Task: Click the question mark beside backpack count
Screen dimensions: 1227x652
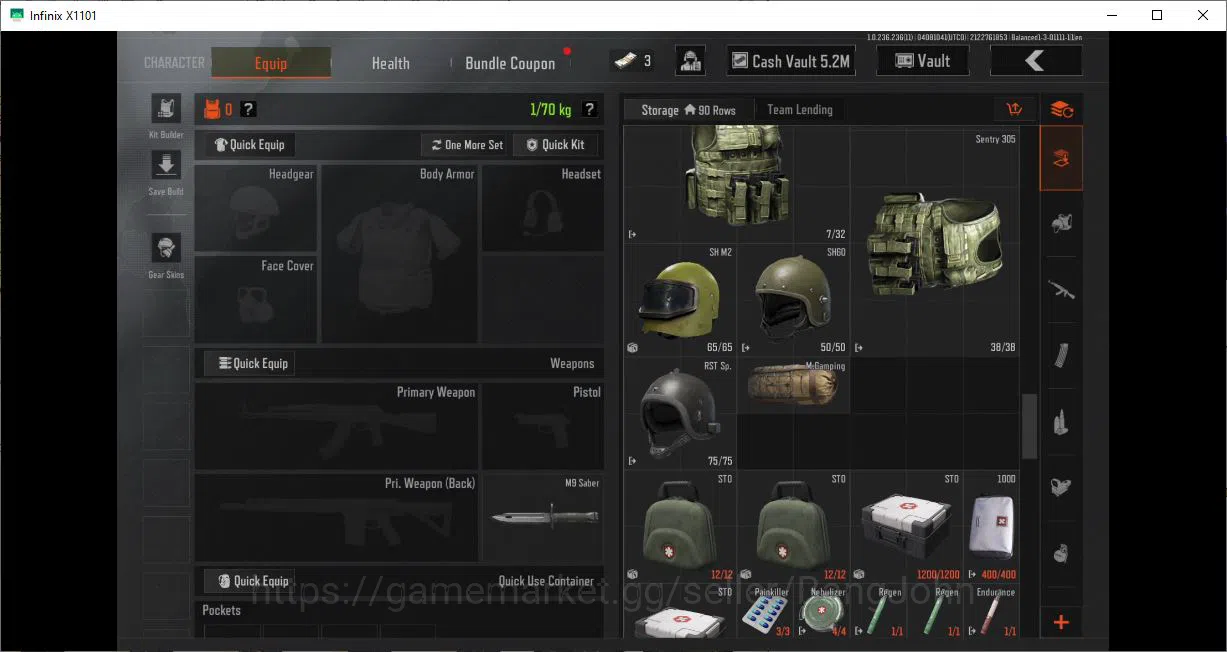Action: point(248,109)
